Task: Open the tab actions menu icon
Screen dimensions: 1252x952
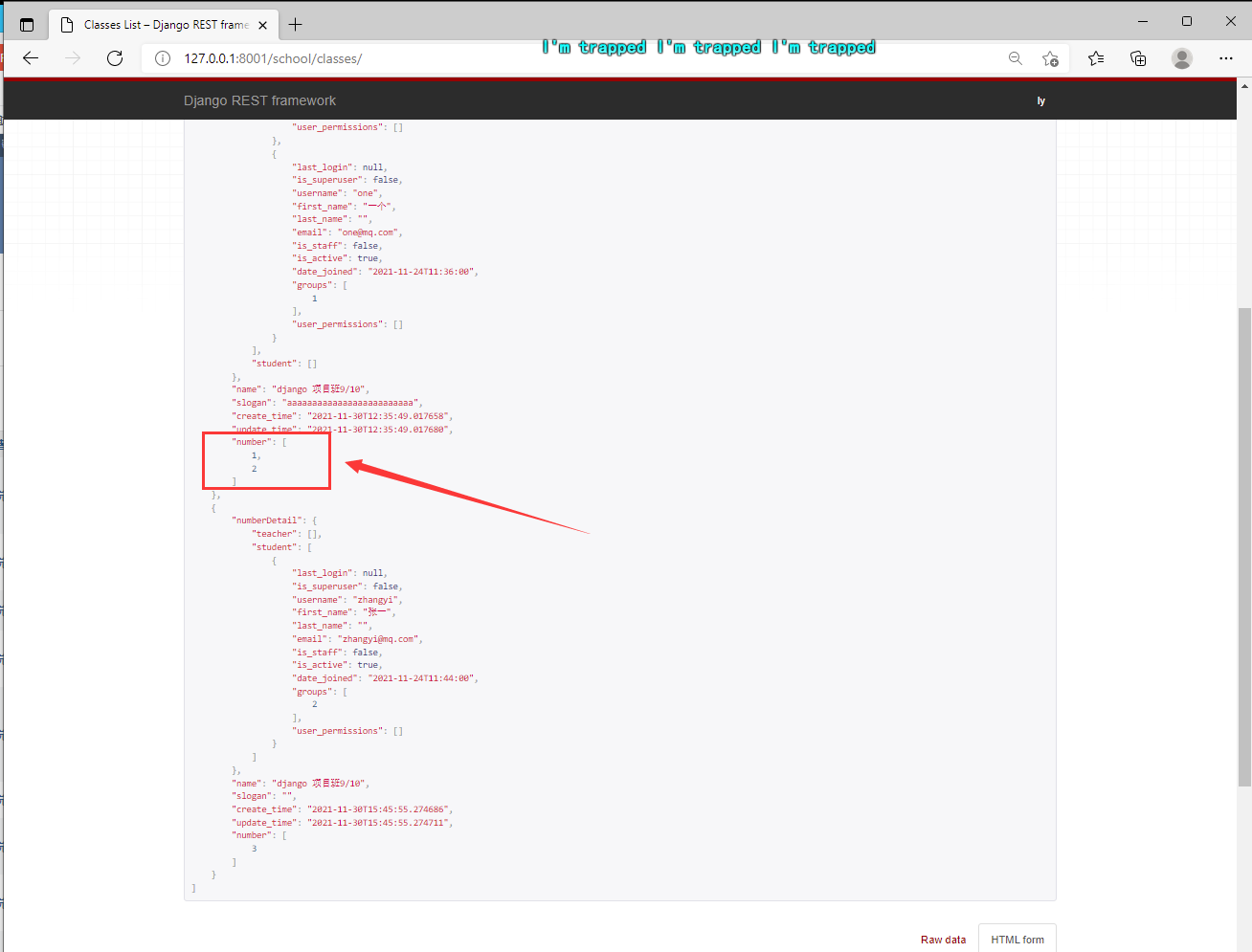Action: tap(27, 25)
